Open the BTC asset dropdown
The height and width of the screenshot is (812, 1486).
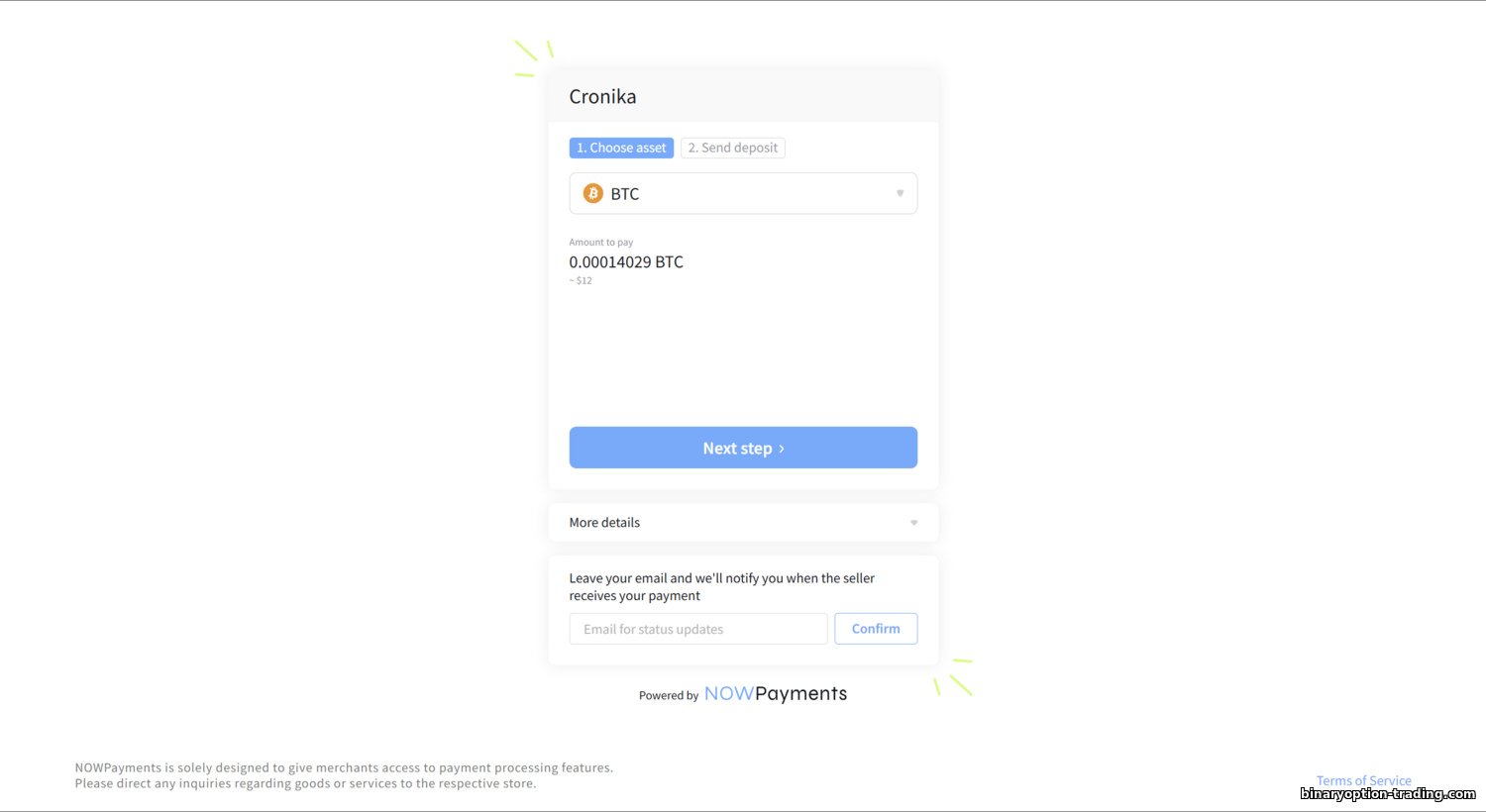click(743, 194)
